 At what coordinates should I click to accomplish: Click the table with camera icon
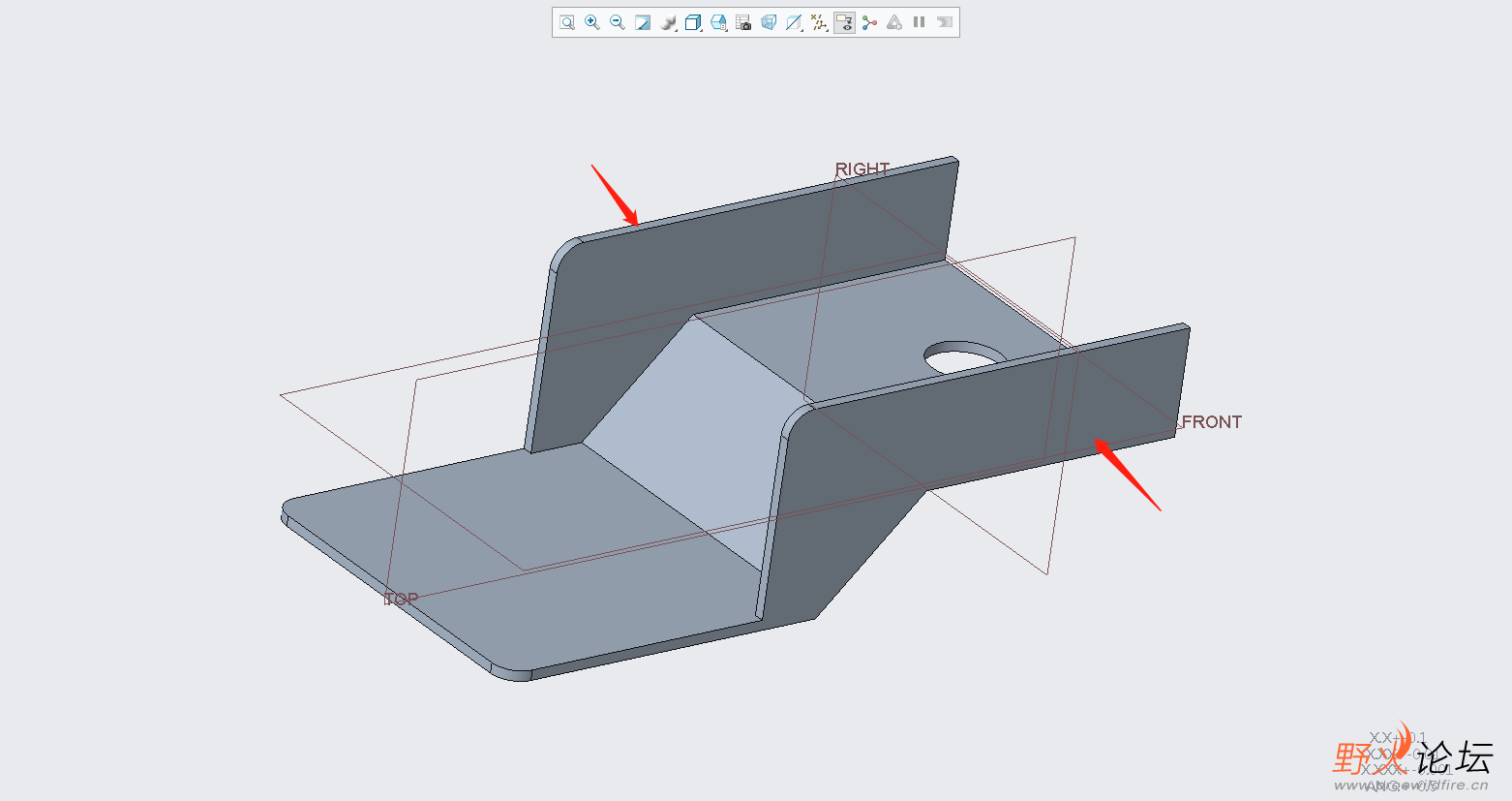click(743, 22)
